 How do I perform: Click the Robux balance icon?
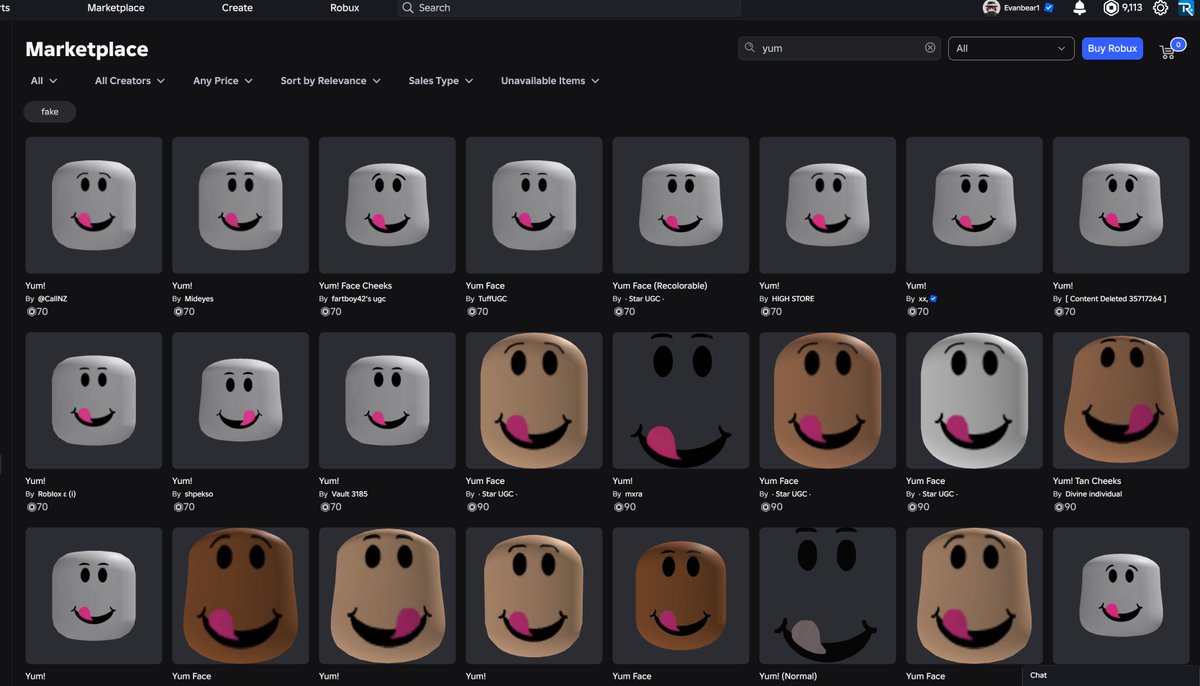tap(1110, 8)
